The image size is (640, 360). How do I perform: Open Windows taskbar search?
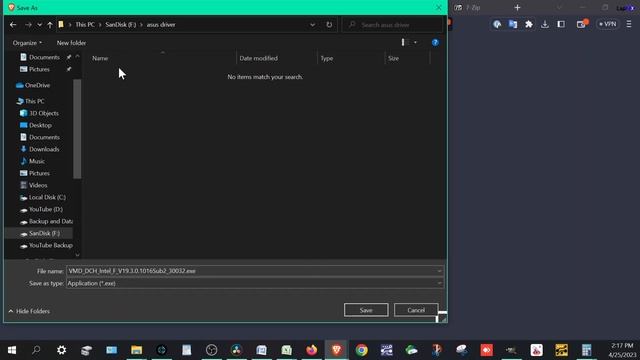coord(36,350)
